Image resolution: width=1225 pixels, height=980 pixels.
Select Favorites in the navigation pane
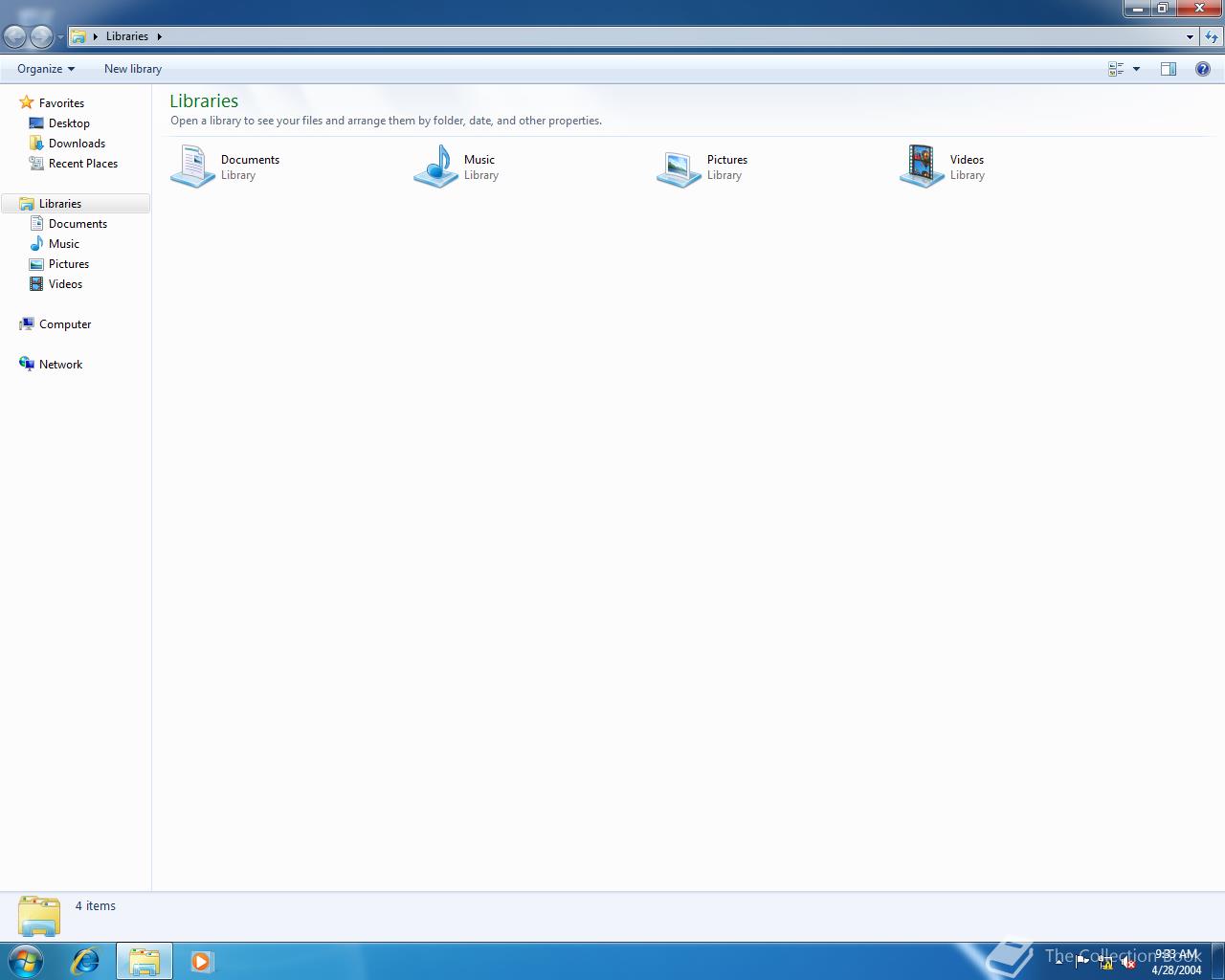[61, 103]
